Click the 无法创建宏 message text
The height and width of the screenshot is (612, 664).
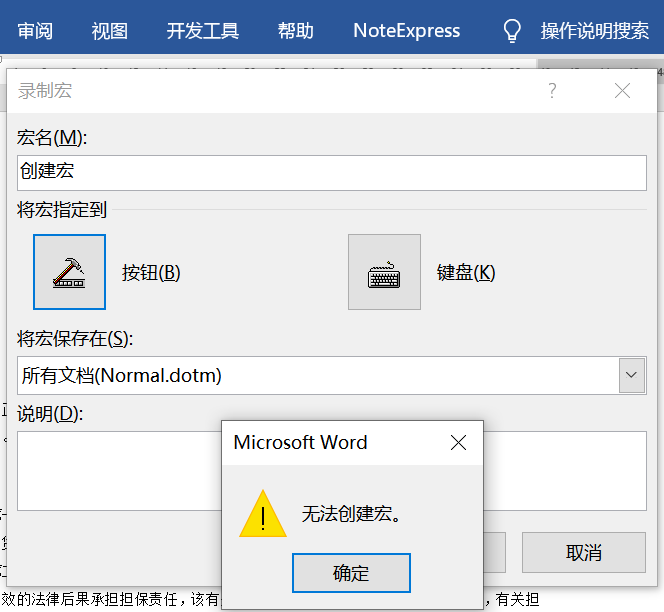tap(351, 514)
